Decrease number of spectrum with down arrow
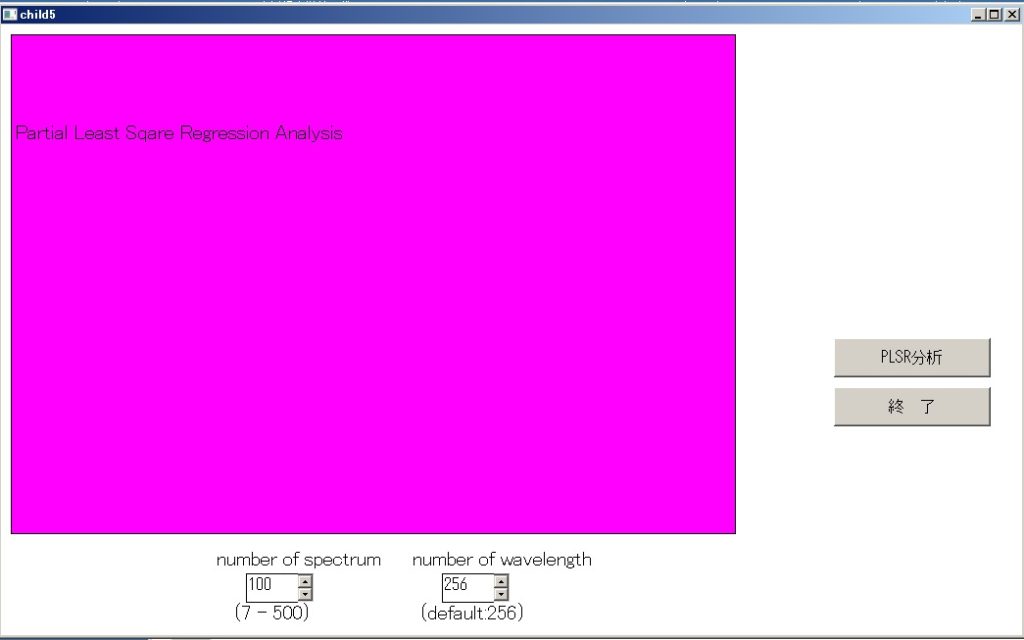The height and width of the screenshot is (640, 1024). (306, 594)
